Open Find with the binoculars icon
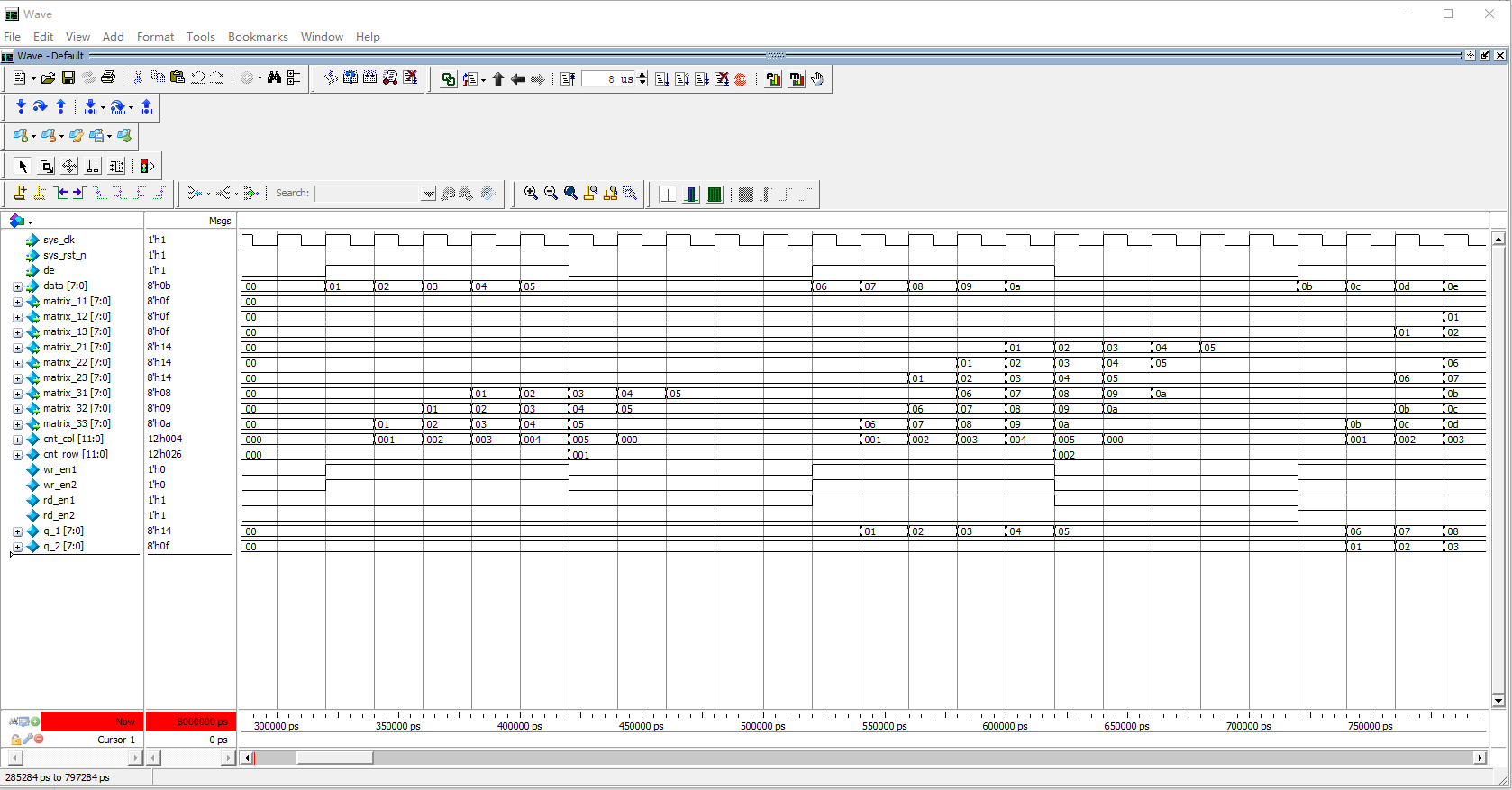Screen dimensions: 1512x790 click(x=274, y=78)
